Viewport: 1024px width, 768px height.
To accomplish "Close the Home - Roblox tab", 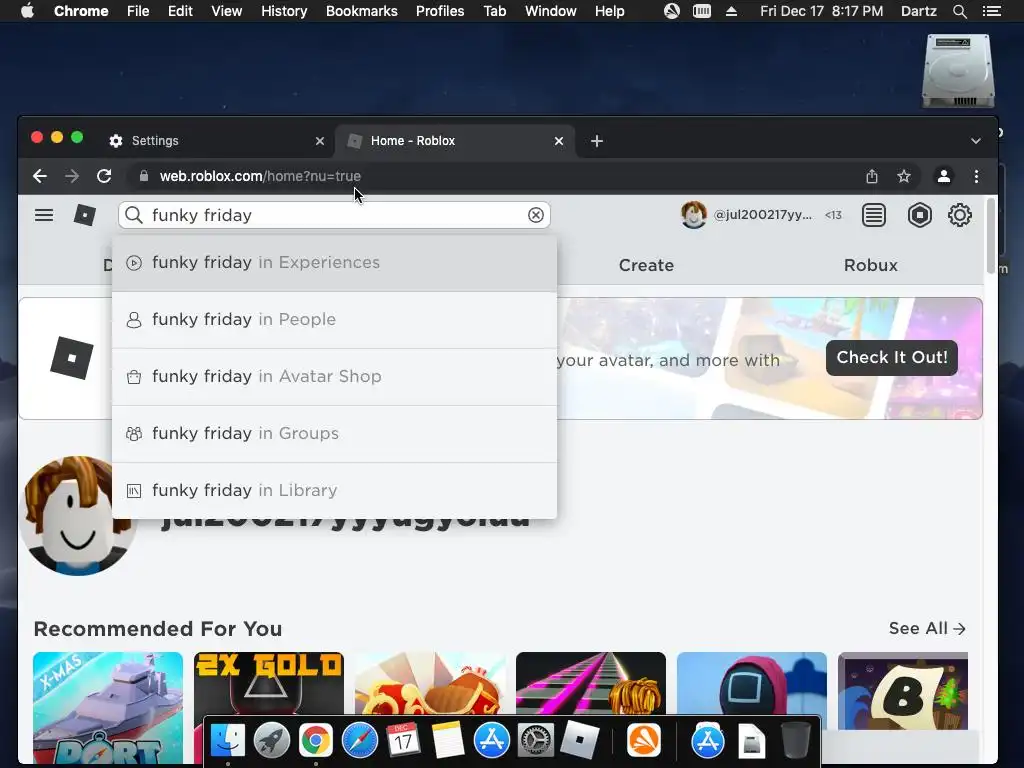I will (x=559, y=141).
